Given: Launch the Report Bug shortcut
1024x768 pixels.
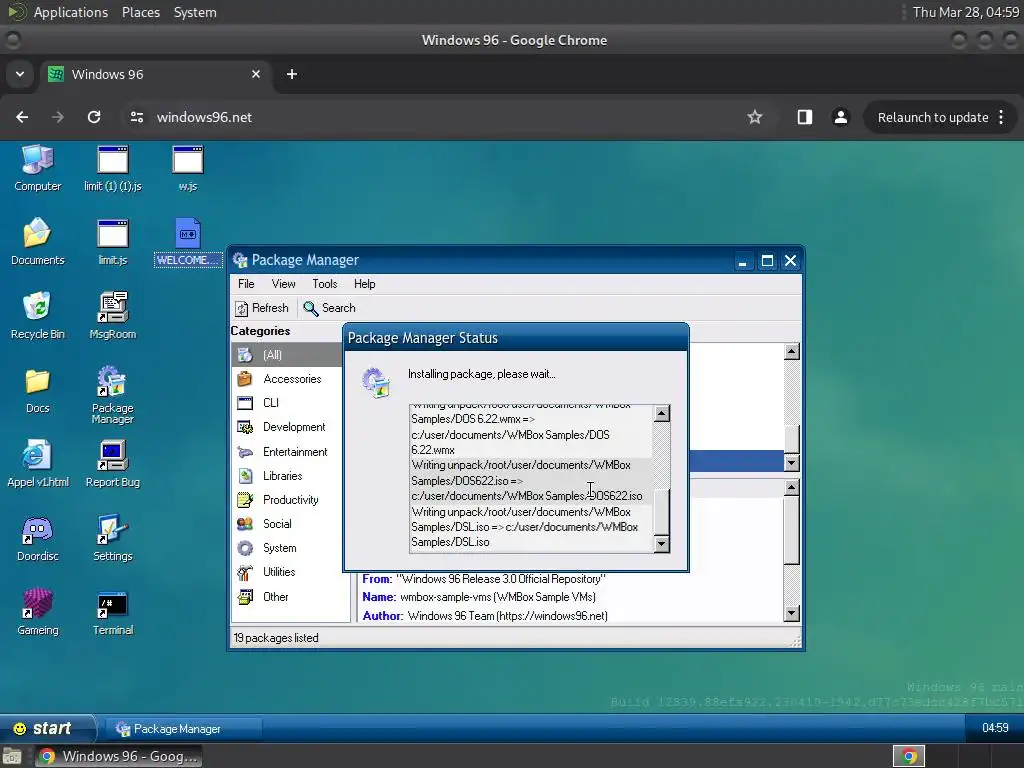Looking at the screenshot, I should click(x=112, y=464).
